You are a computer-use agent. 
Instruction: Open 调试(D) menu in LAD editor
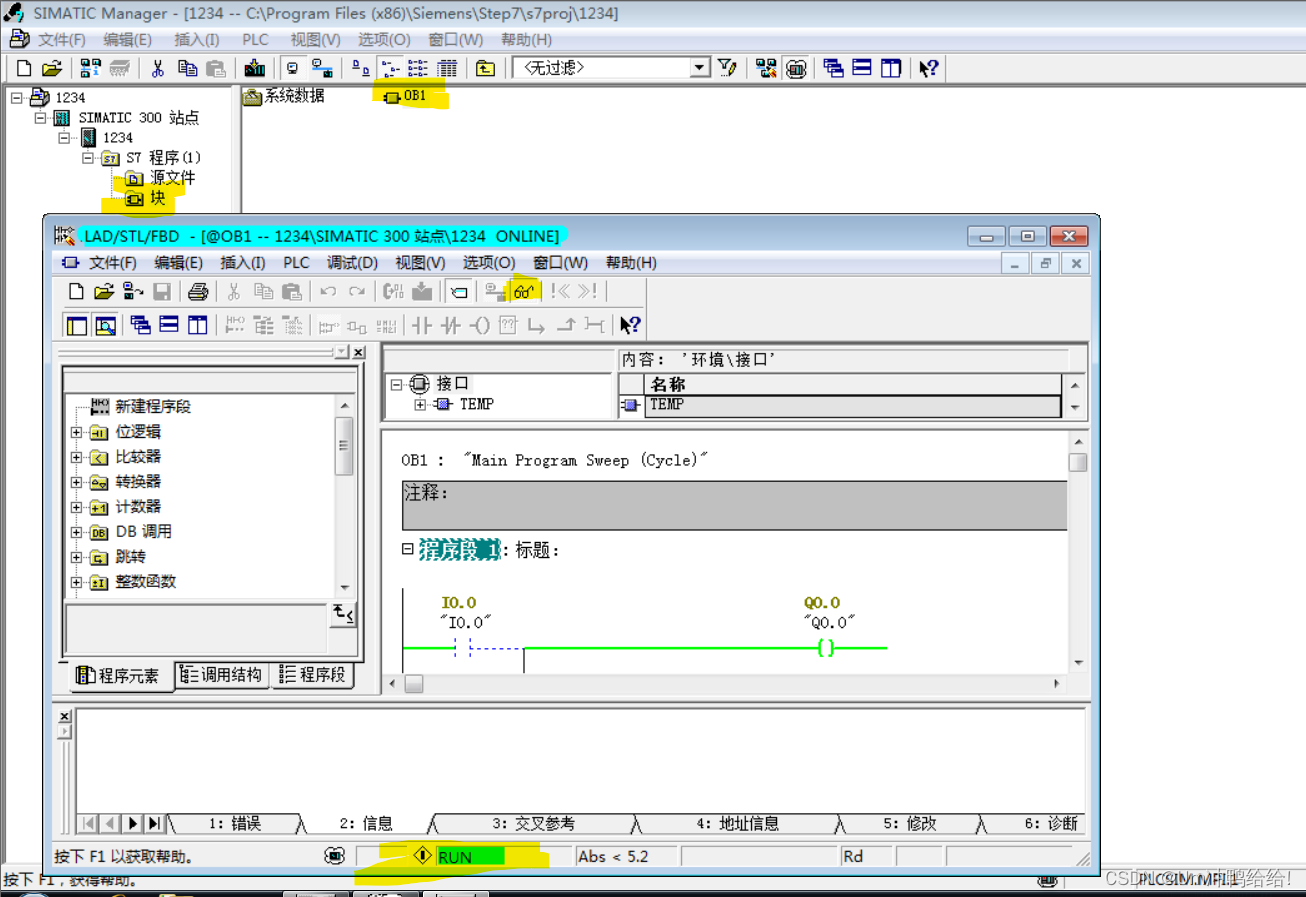pyautogui.click(x=352, y=263)
